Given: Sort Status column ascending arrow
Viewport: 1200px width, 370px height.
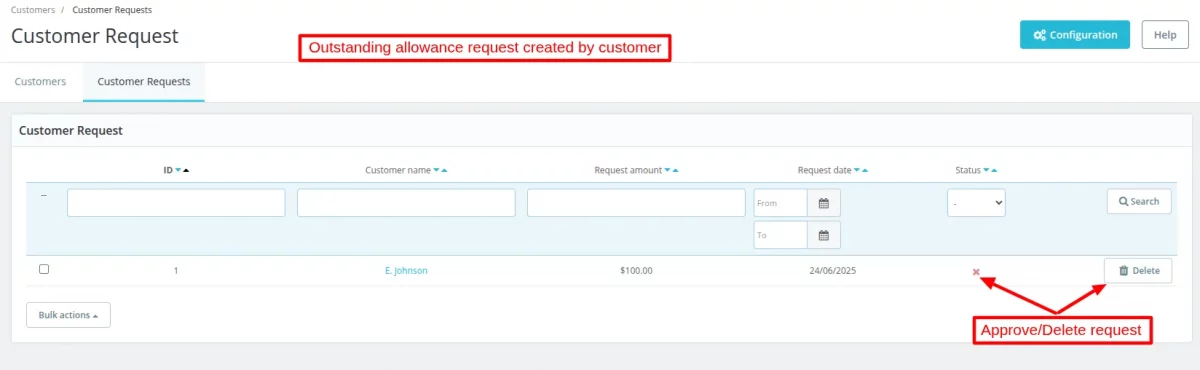Looking at the screenshot, I should coord(994,171).
